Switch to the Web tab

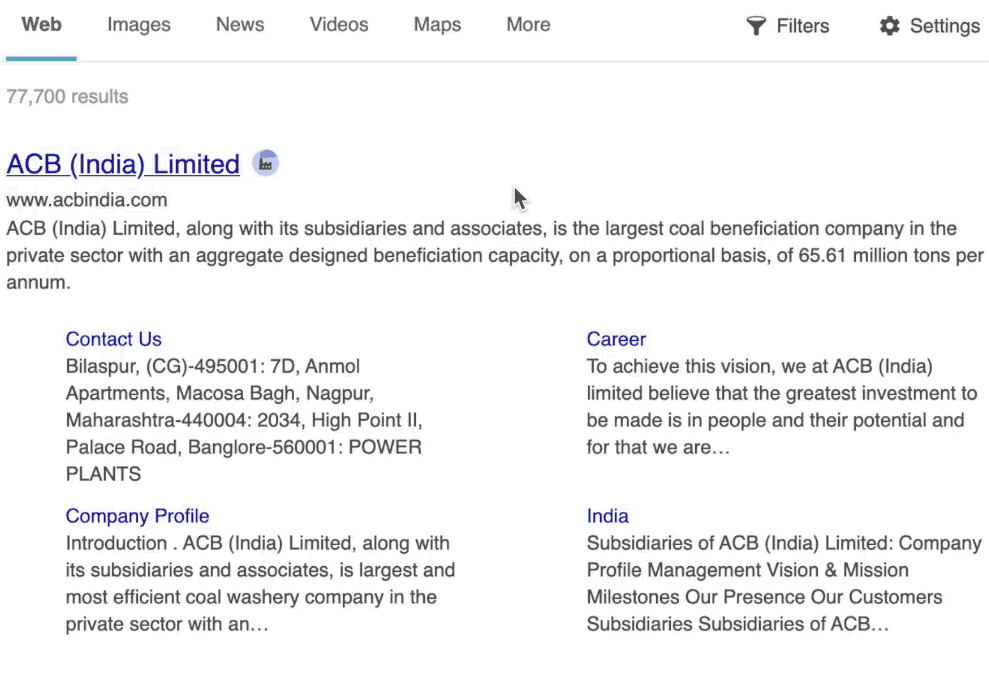tap(42, 25)
